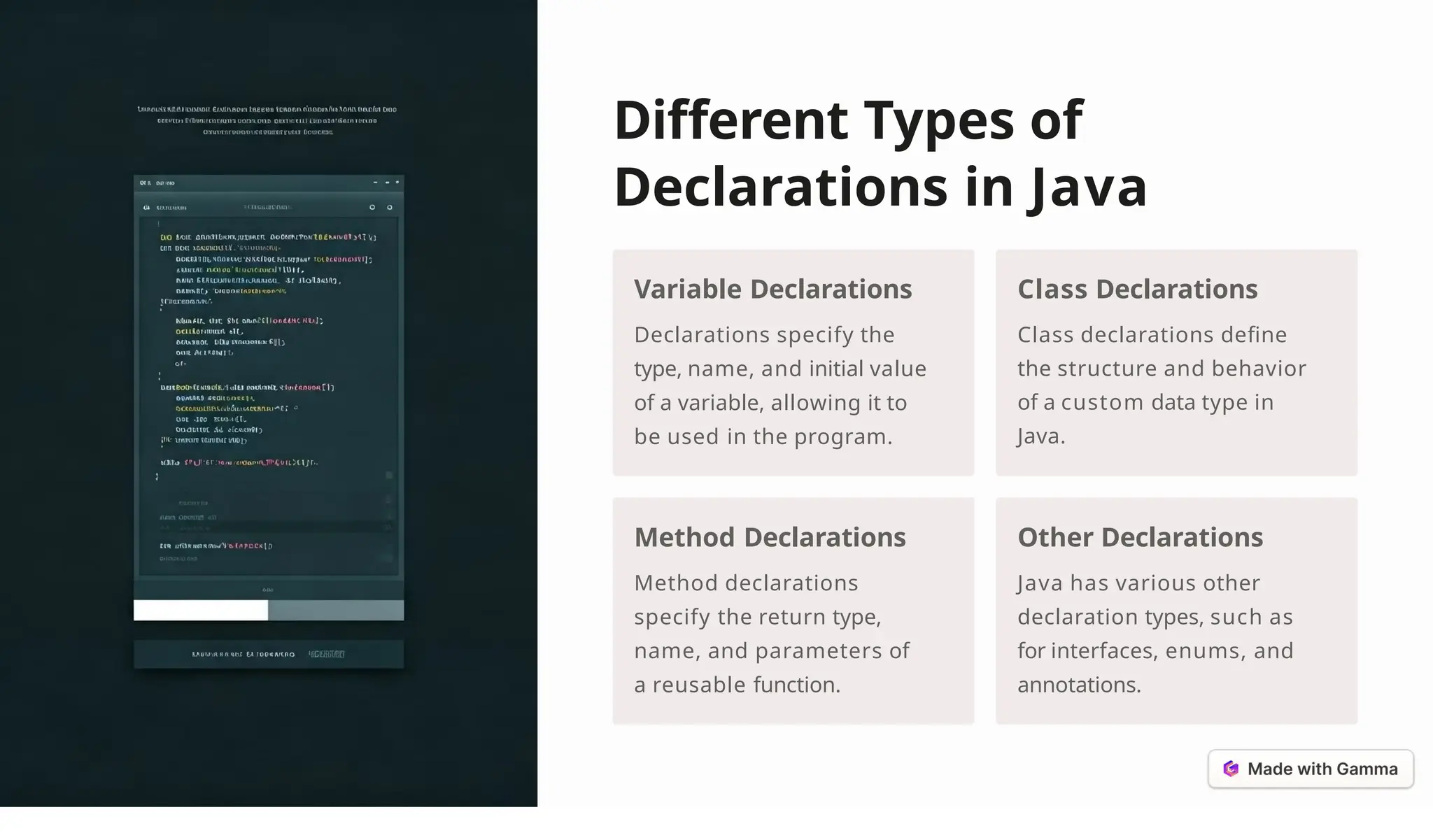Click the Gamma logo icon
The height and width of the screenshot is (840, 1433).
pyautogui.click(x=1231, y=769)
